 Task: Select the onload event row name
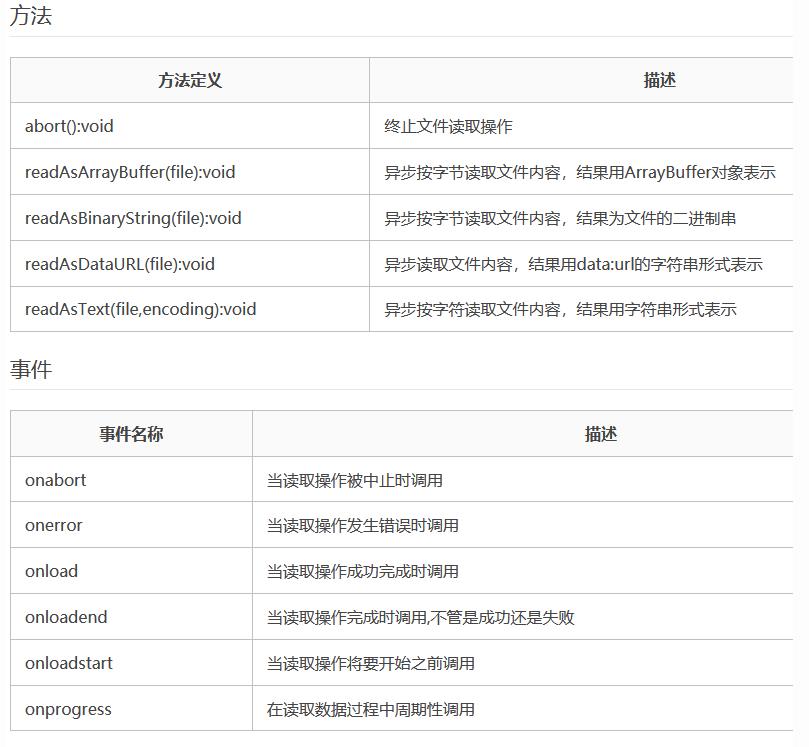51,571
